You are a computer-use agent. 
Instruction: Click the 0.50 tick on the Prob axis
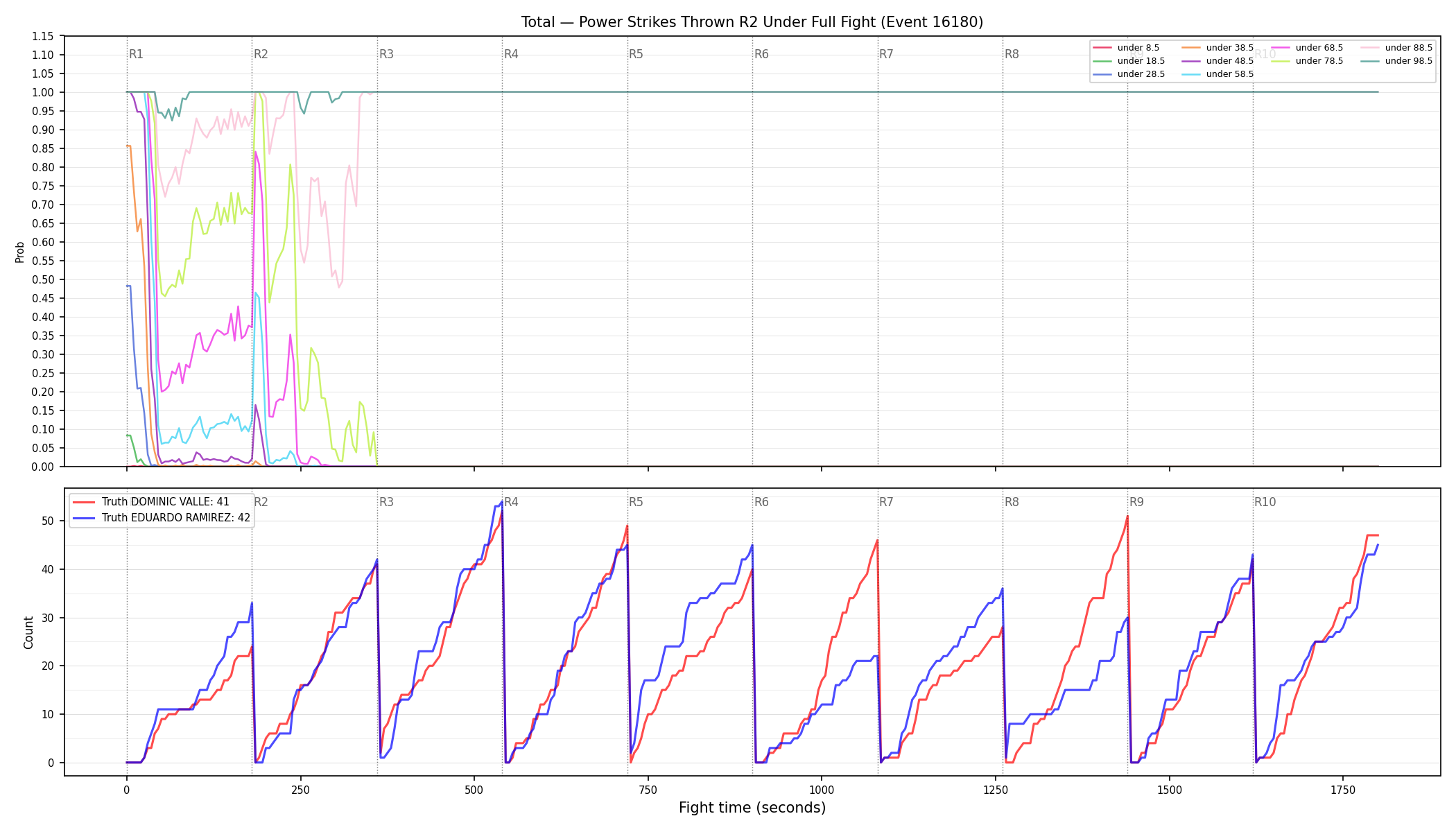tap(43, 279)
